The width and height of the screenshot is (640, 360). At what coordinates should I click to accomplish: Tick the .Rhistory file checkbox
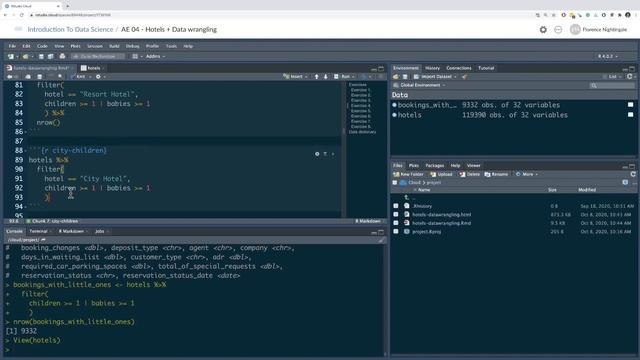(396, 206)
